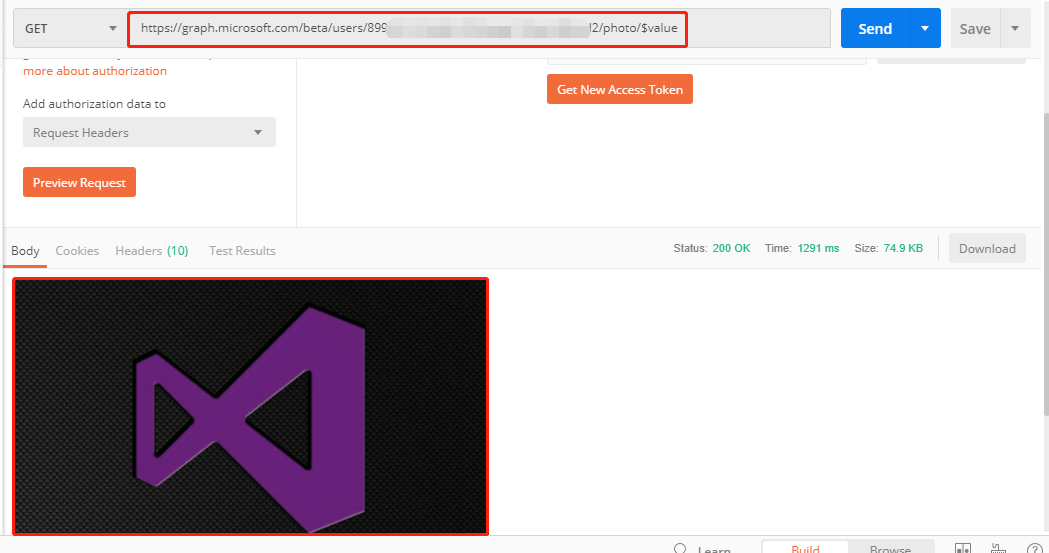Click the vertical scrollbar on the right
The width and height of the screenshot is (1049, 553).
pos(1045,264)
